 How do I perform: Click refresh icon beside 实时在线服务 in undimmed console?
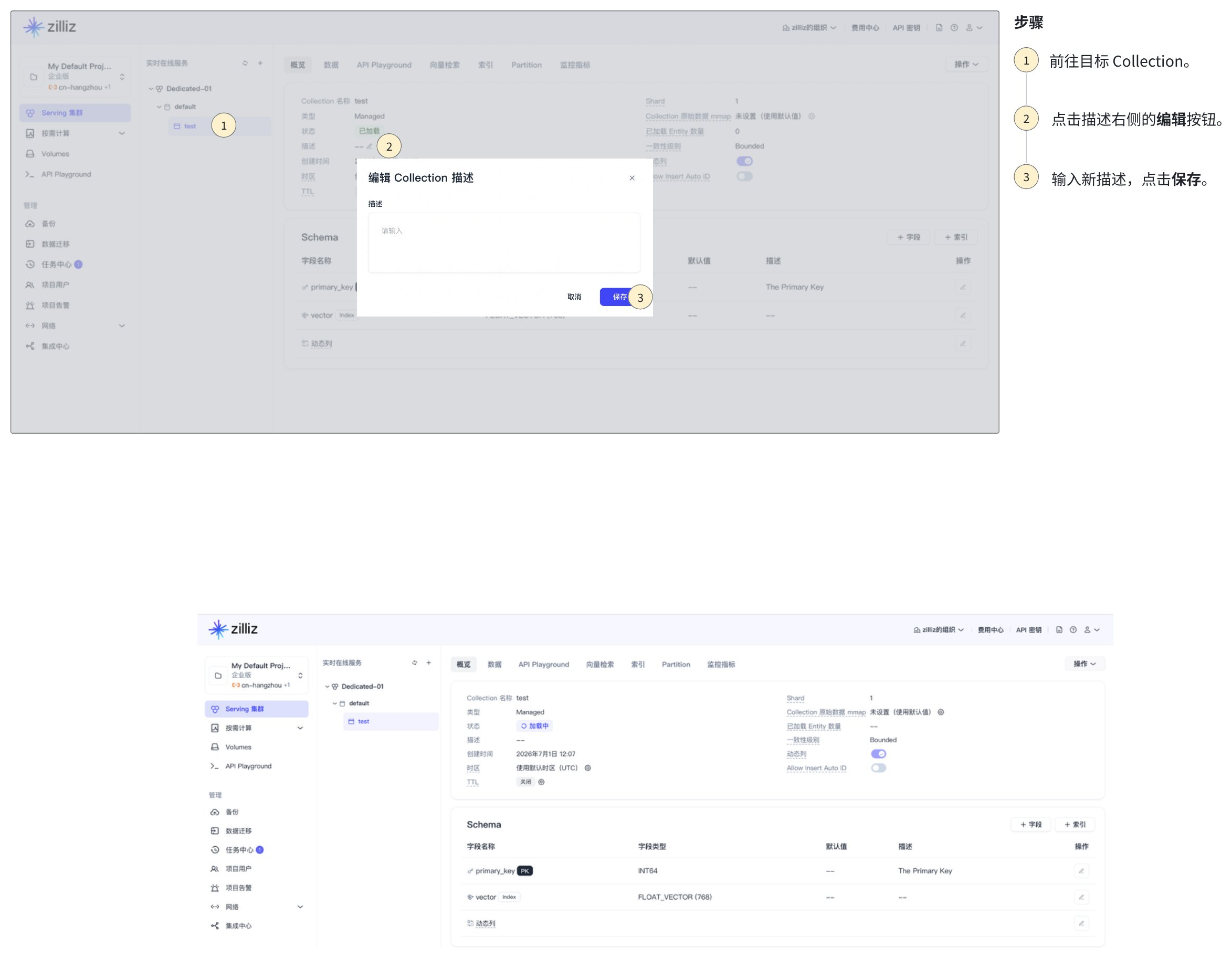click(x=414, y=663)
